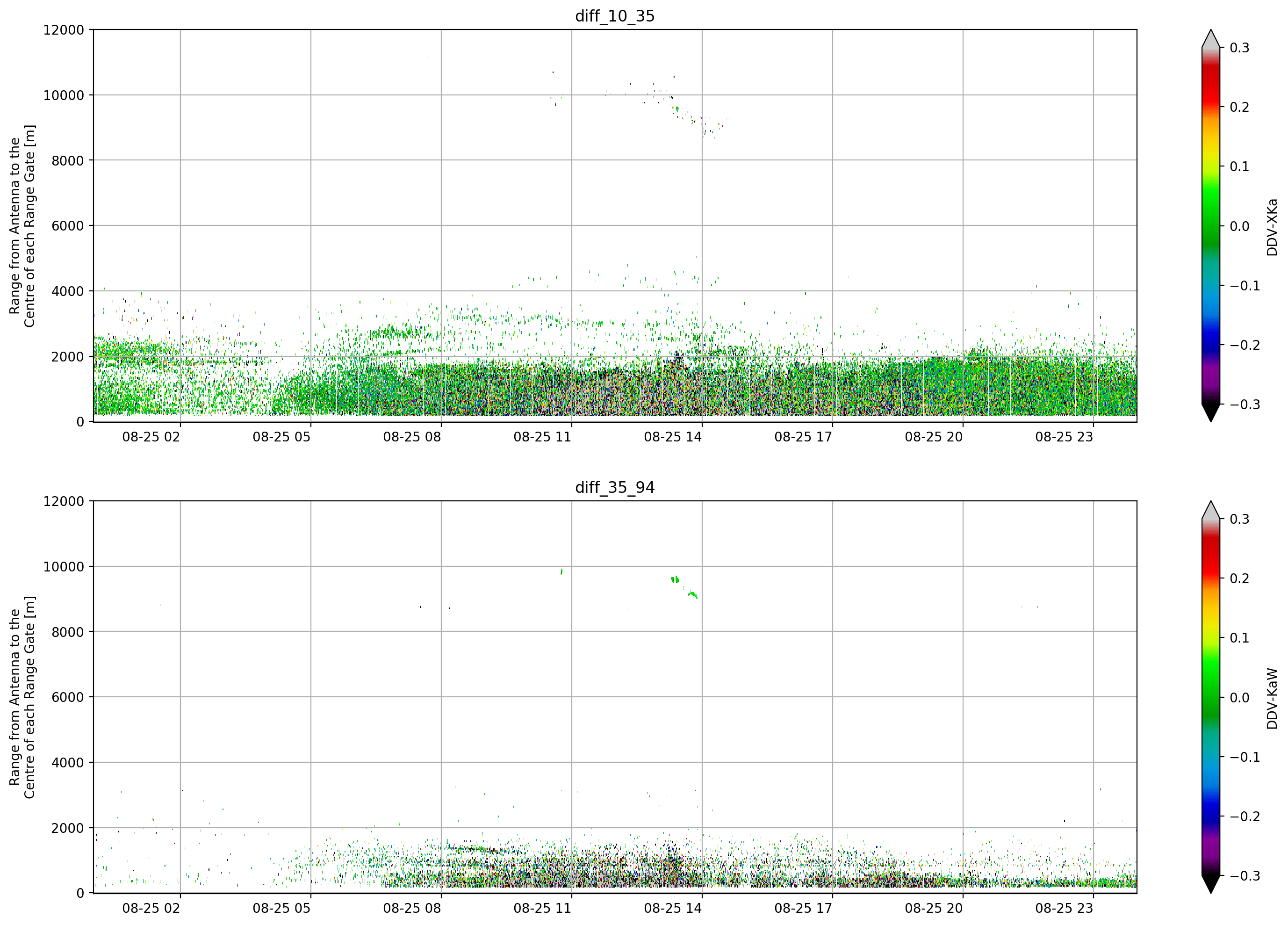Click the 8000 y-tick of diff_10_35 plot
Screen dimensions: 1288x925
pos(68,161)
